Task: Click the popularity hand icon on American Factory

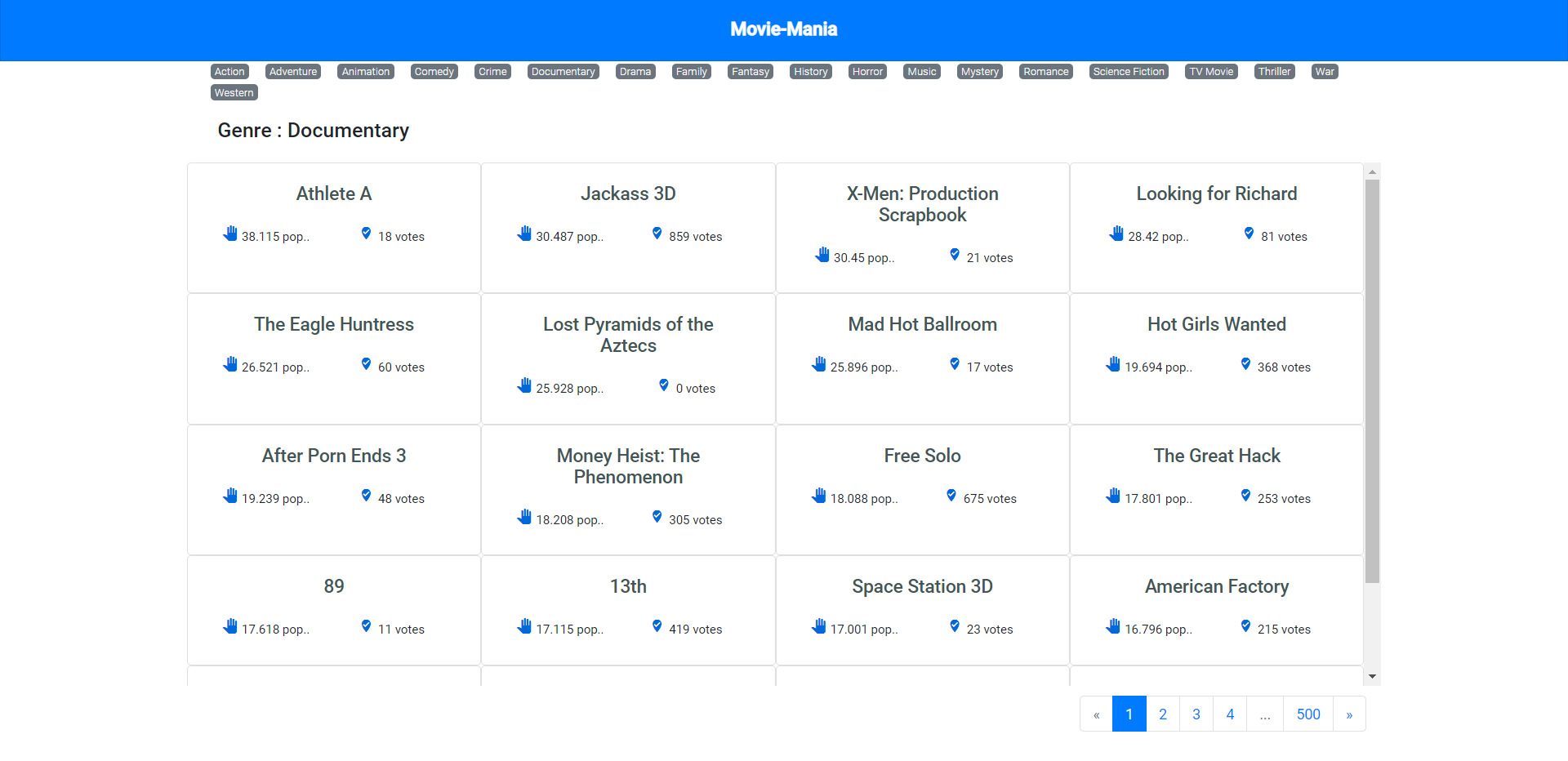Action: tap(1113, 626)
